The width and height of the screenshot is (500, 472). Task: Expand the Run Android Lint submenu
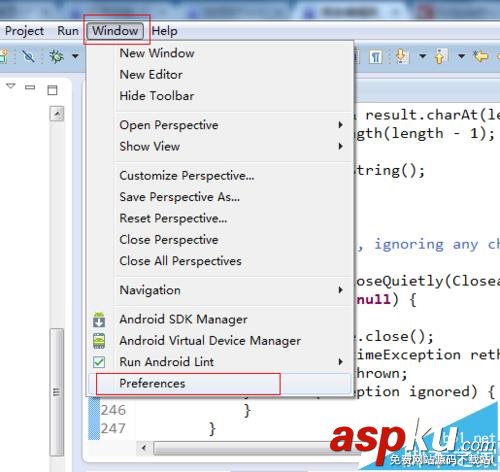(219, 362)
